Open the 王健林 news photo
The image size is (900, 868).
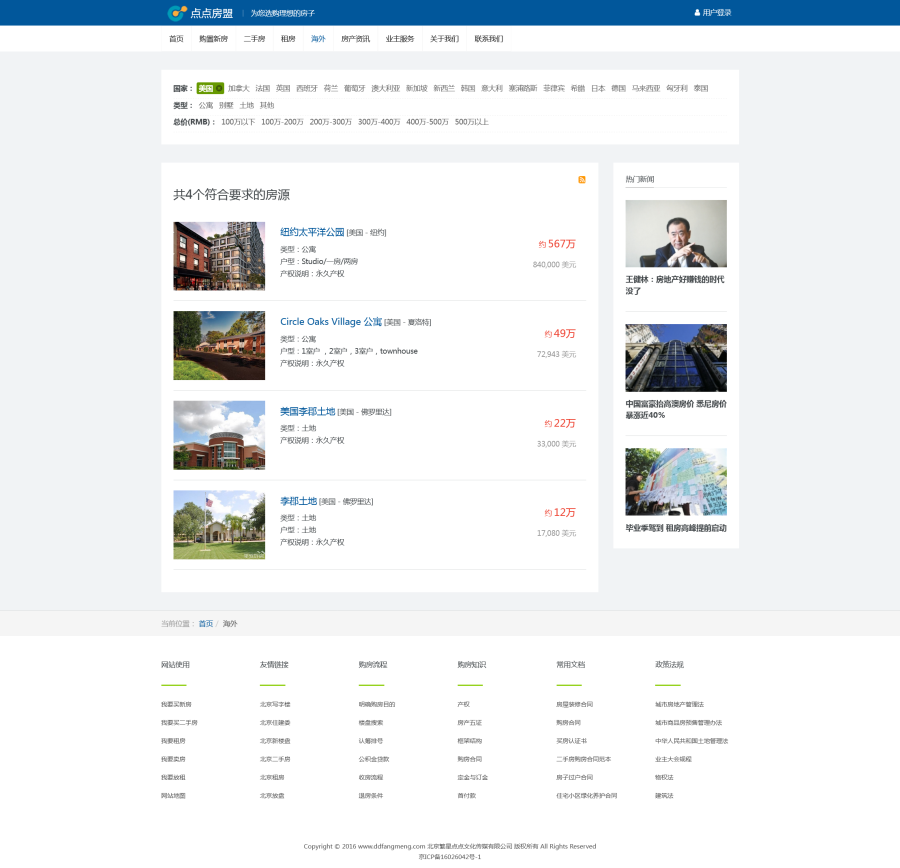coord(676,233)
